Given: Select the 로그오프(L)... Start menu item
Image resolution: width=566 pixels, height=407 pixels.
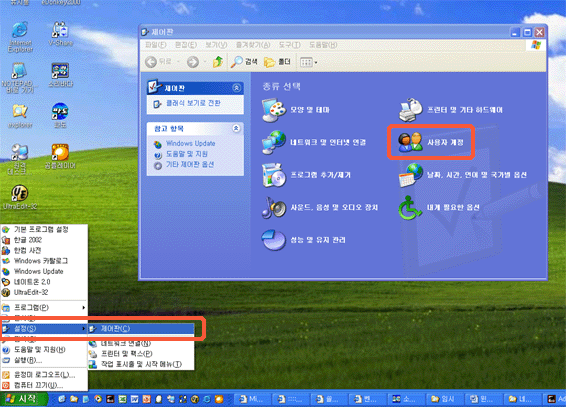Looking at the screenshot, I should pos(44,375).
